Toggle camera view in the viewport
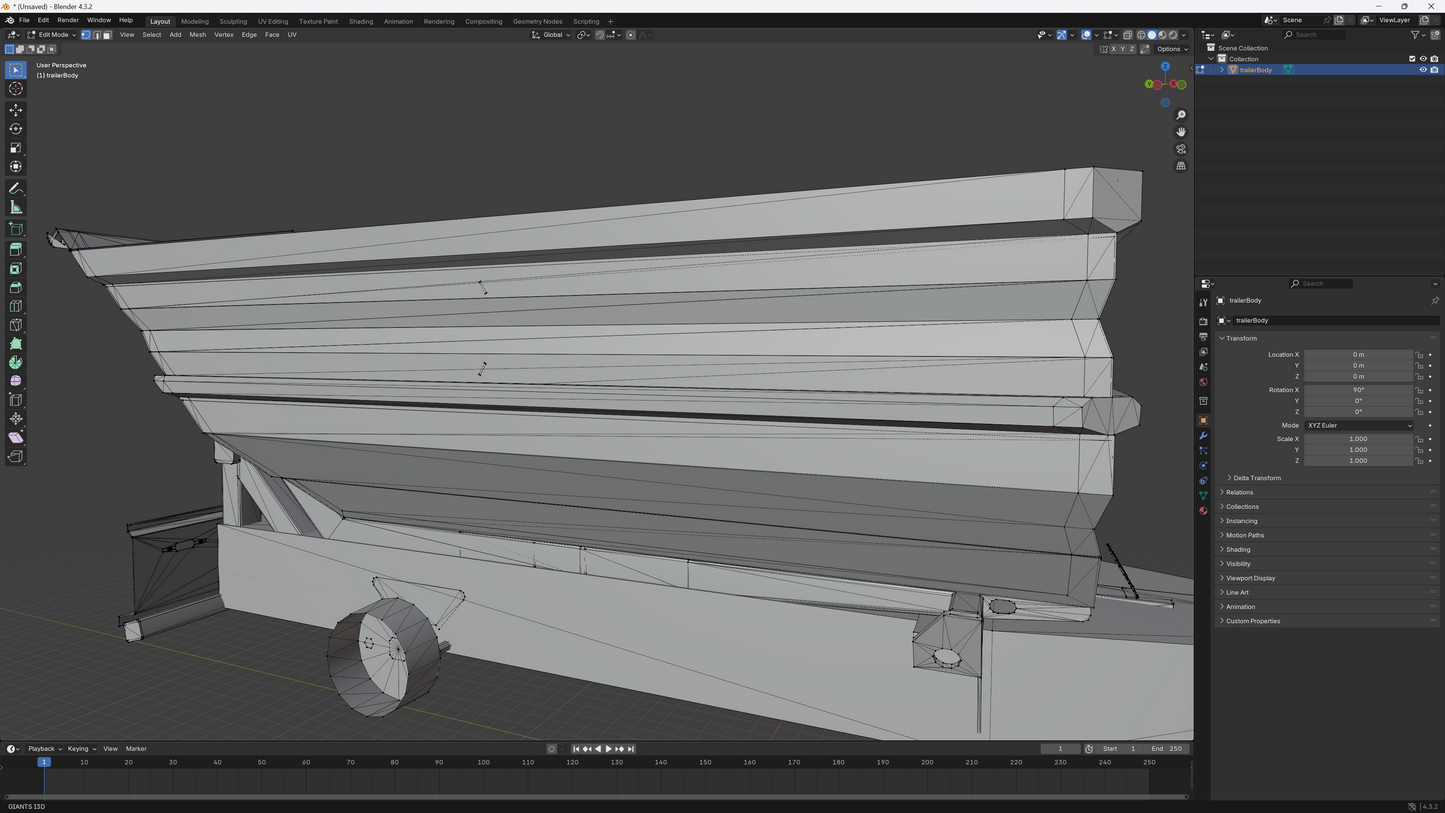 (1181, 149)
